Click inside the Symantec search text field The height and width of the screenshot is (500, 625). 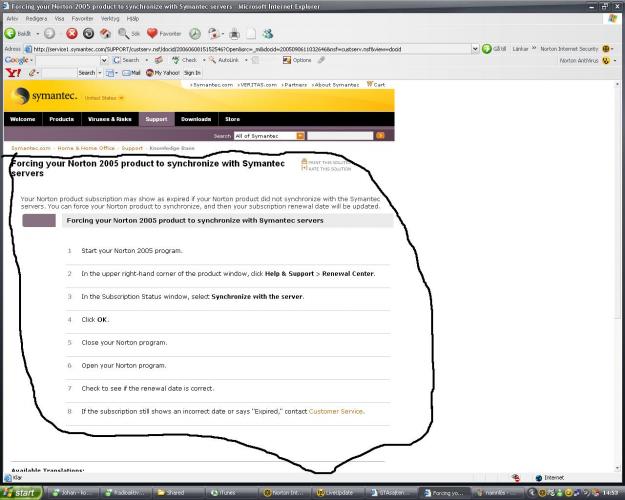pos(339,135)
